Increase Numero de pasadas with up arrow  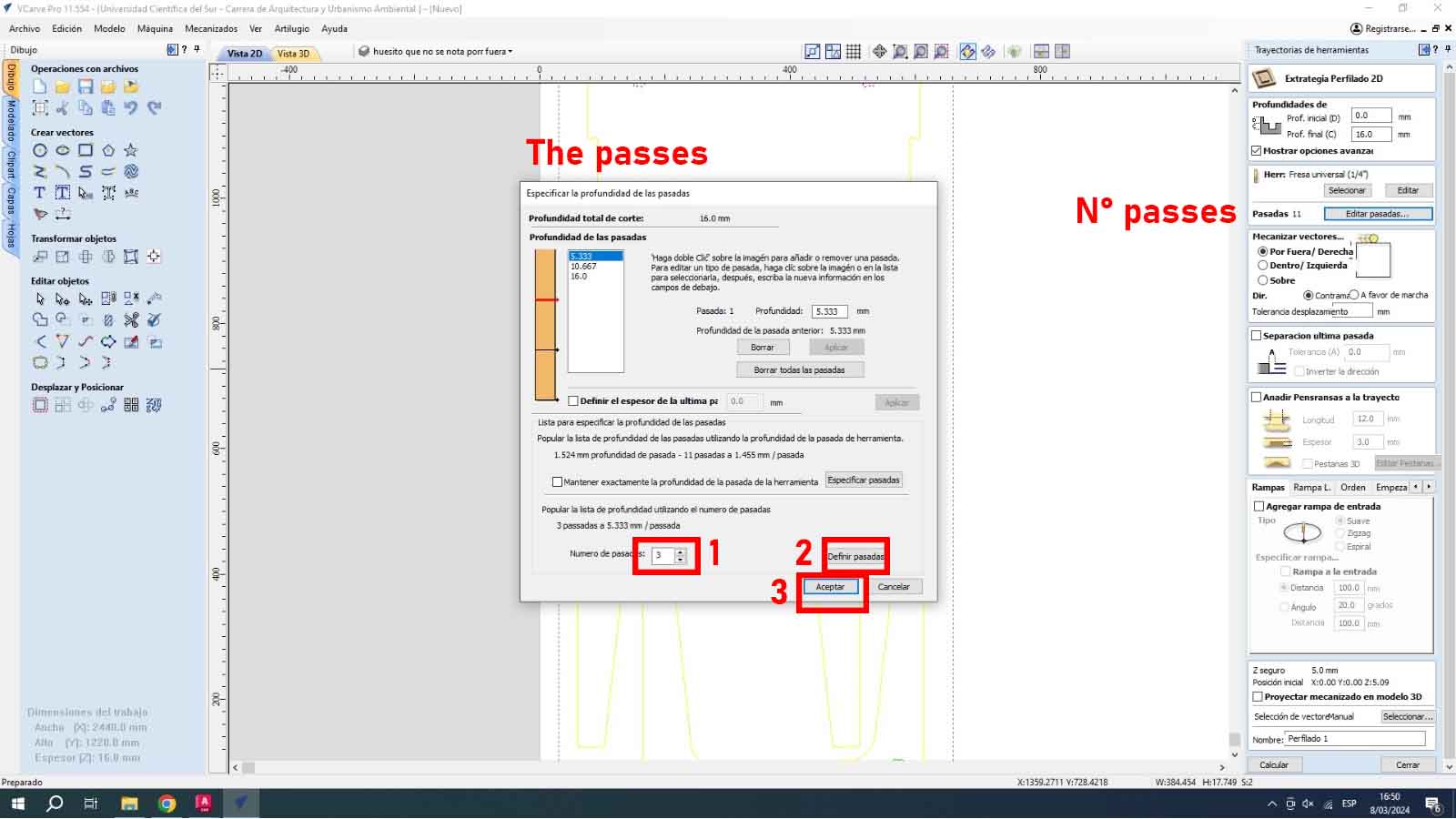681,551
